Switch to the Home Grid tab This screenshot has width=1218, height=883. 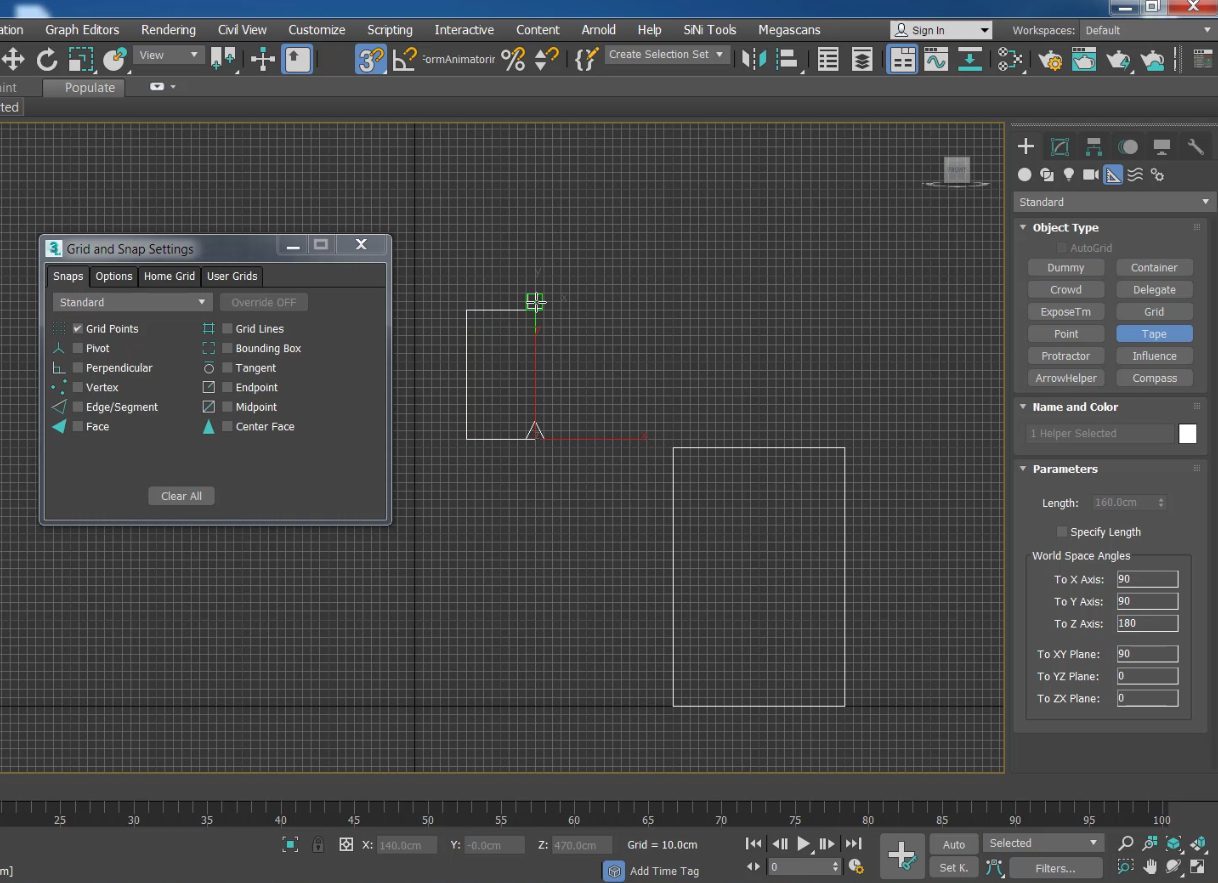[x=169, y=276]
